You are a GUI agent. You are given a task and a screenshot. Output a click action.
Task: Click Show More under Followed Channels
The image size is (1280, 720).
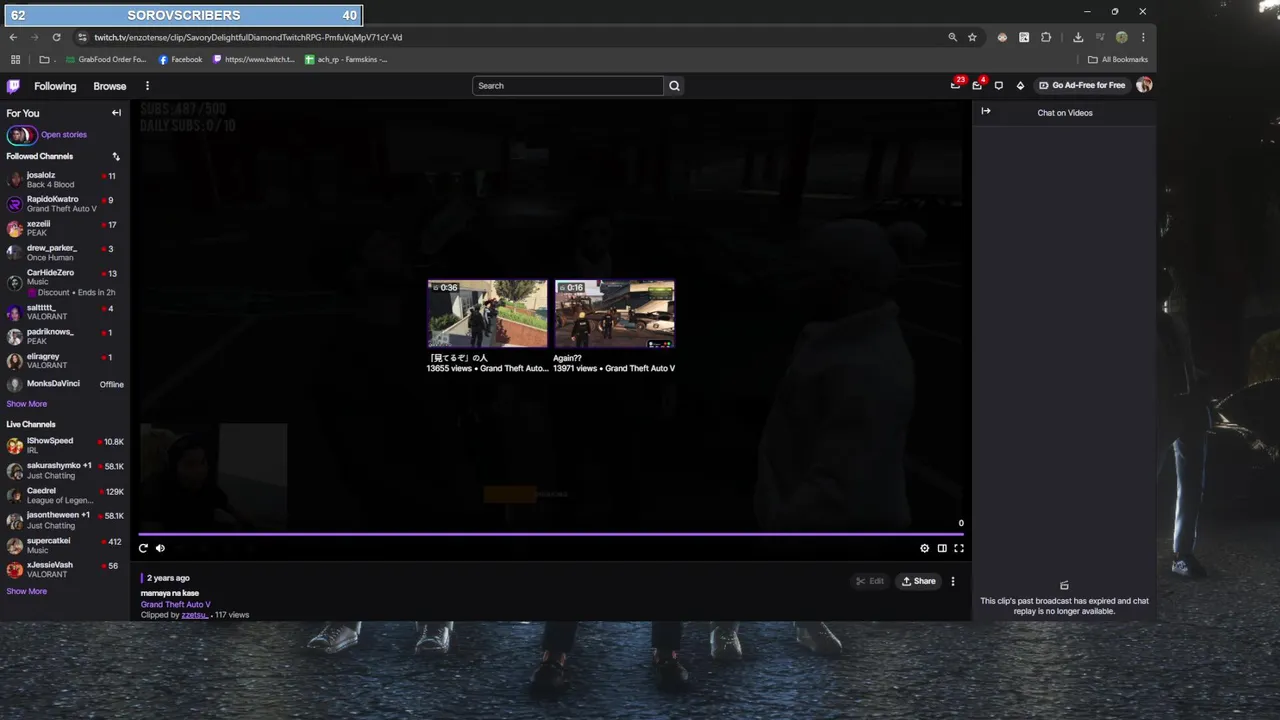coord(27,404)
